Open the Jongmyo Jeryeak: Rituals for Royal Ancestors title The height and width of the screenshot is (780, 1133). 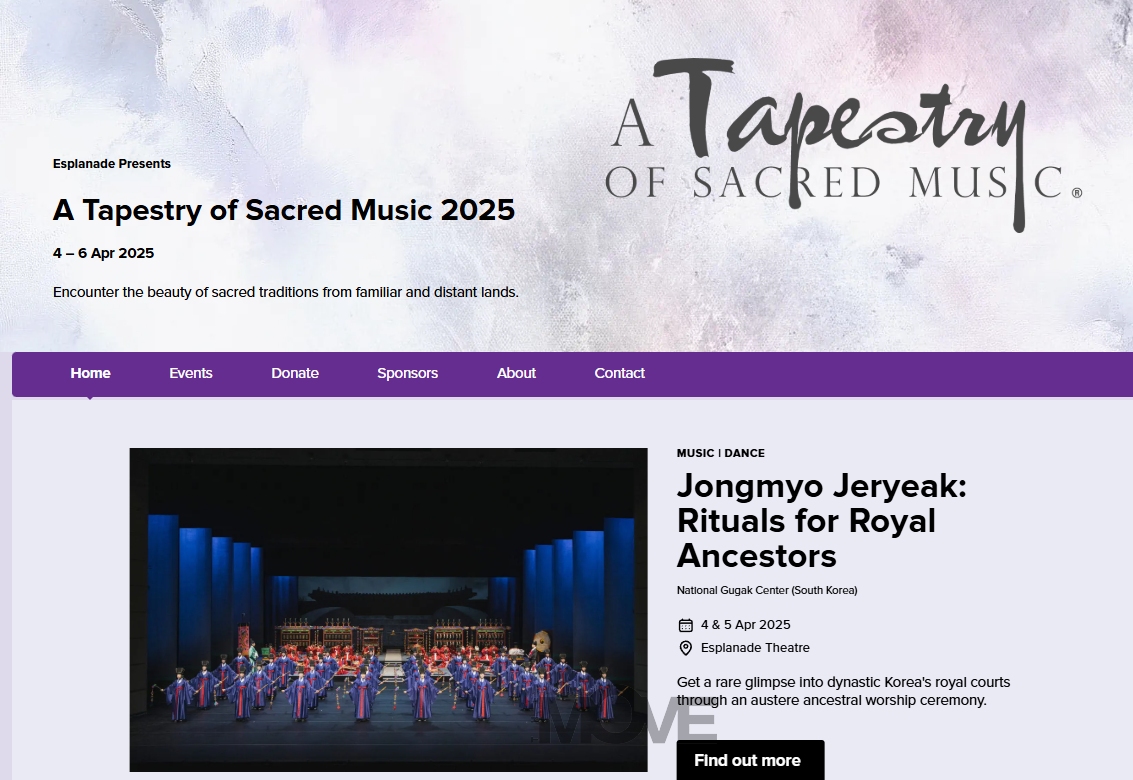[822, 521]
